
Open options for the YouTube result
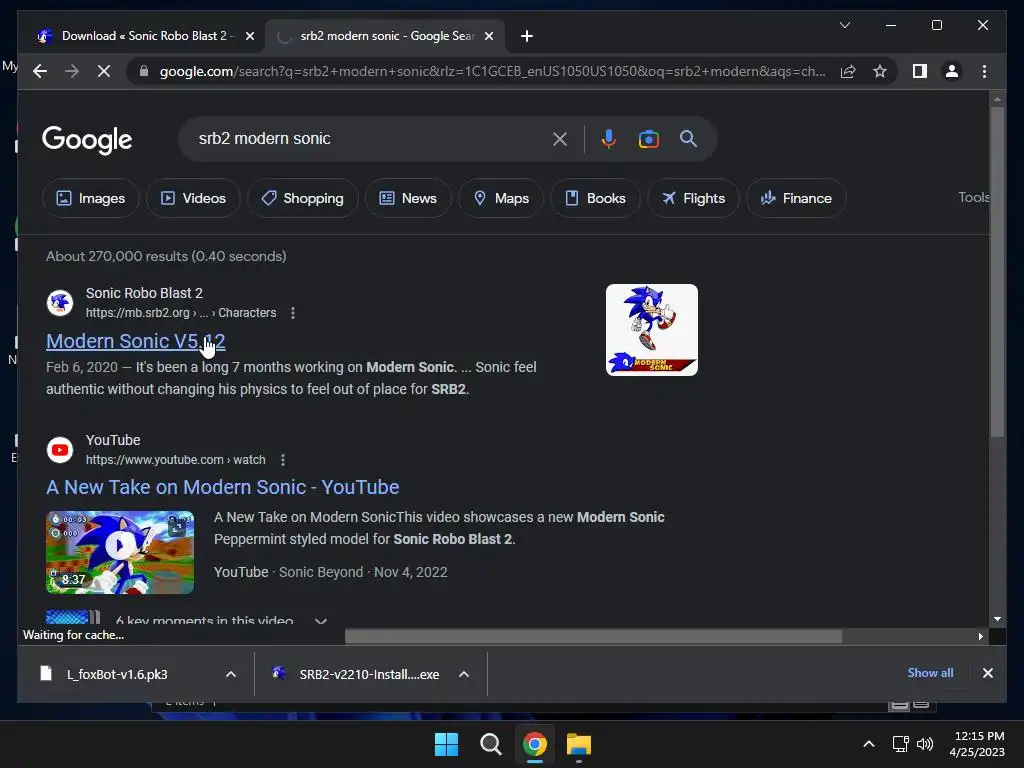pyautogui.click(x=283, y=460)
